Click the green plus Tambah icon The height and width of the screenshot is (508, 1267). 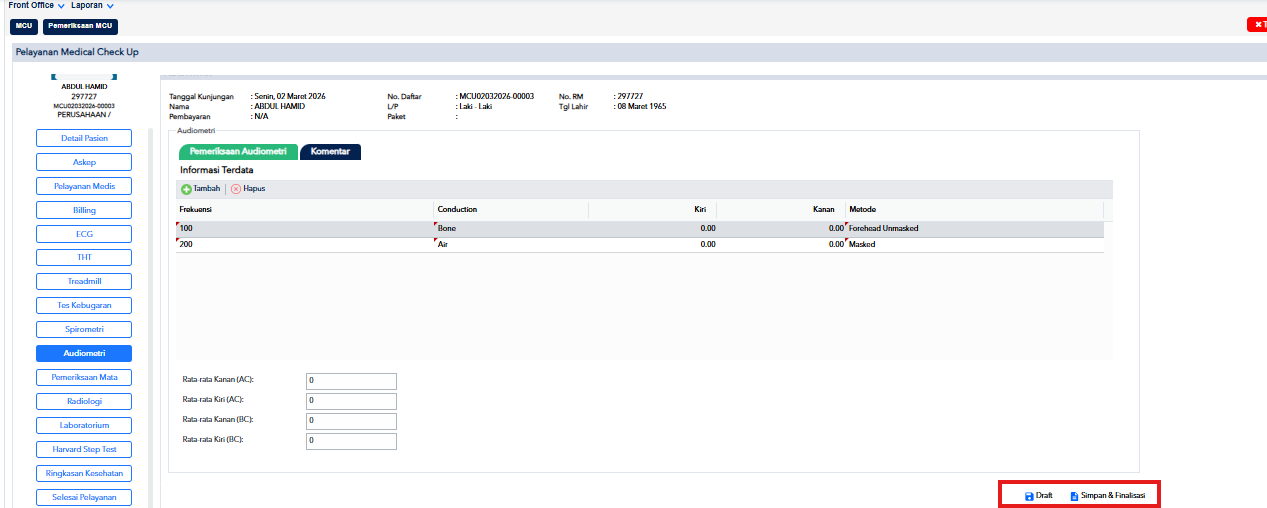[186, 188]
